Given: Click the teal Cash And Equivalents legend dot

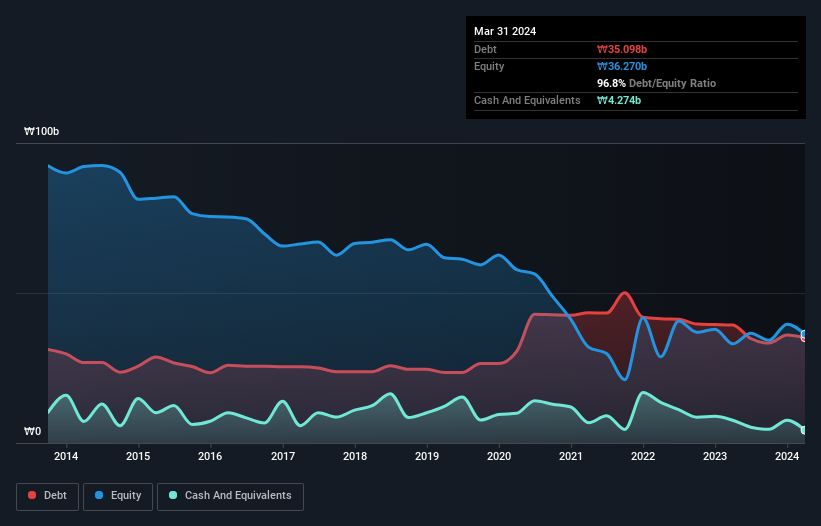Looking at the screenshot, I should [173, 495].
